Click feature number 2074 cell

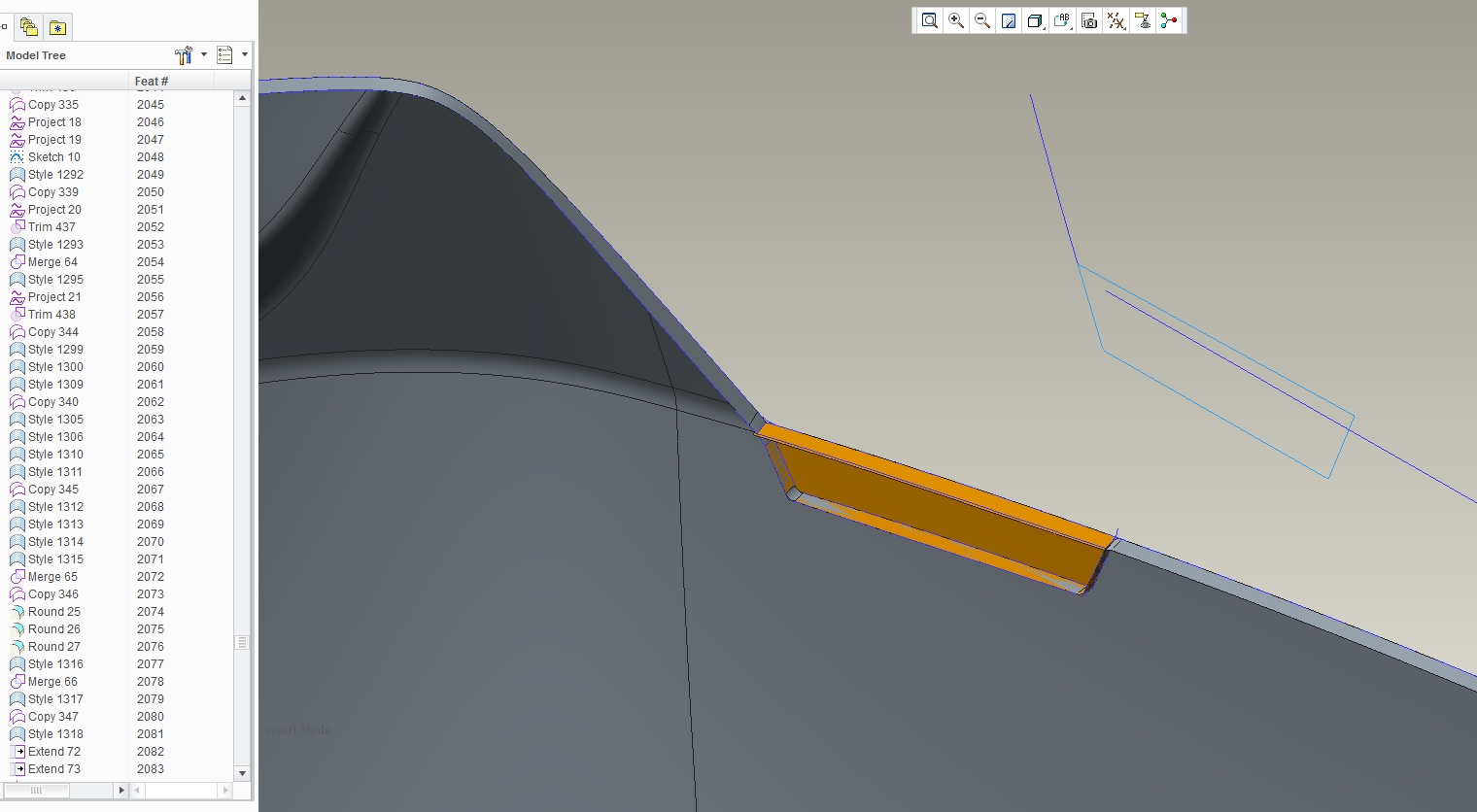pos(151,612)
